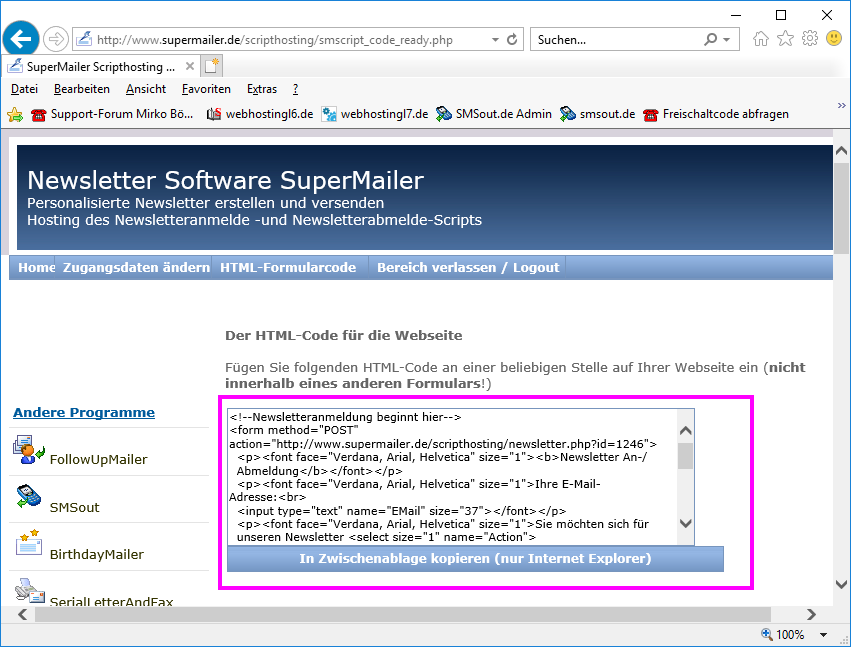851x647 pixels.
Task: Click horizontal scrollbar left arrow
Action: click(x=22, y=614)
